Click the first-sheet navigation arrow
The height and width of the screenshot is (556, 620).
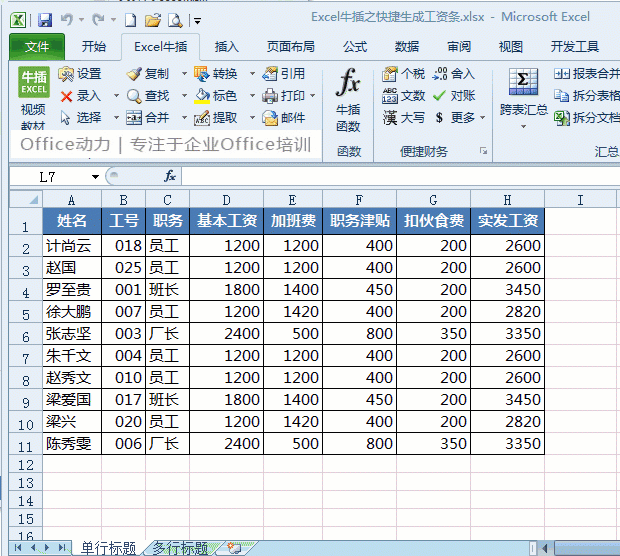click(x=18, y=548)
